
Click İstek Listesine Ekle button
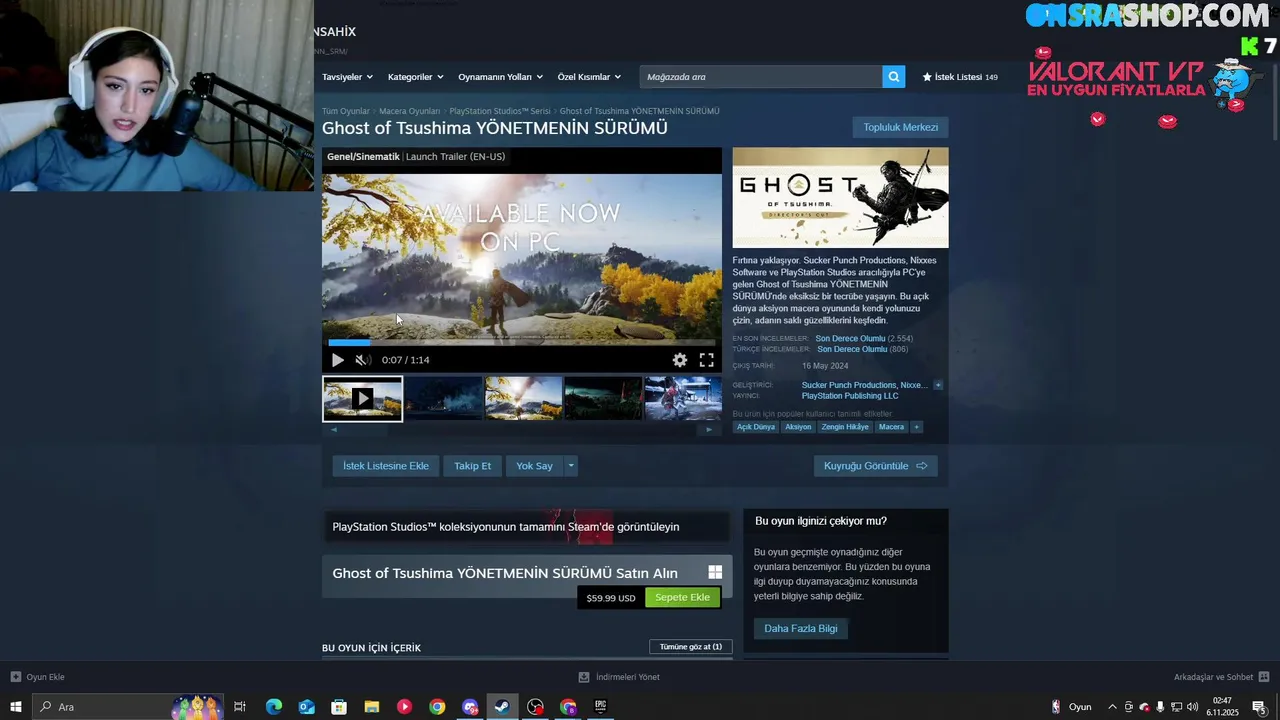tap(385, 466)
